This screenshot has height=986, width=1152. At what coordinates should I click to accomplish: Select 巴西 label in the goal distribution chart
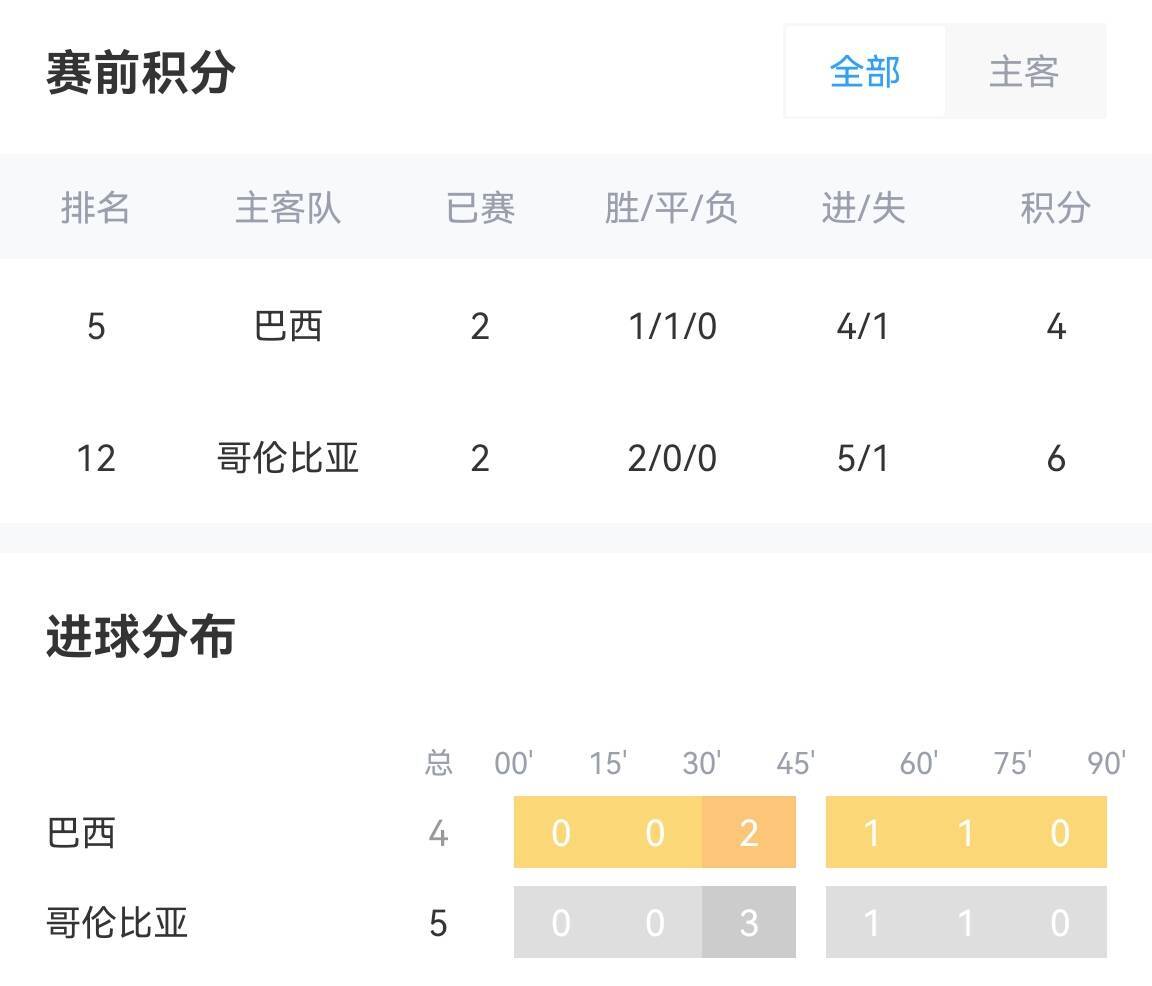pos(81,832)
